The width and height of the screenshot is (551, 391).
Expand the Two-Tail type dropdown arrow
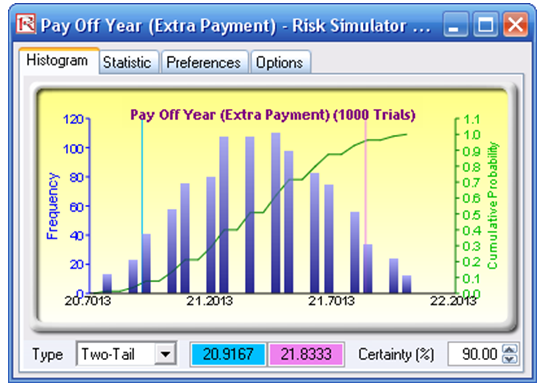(x=166, y=354)
